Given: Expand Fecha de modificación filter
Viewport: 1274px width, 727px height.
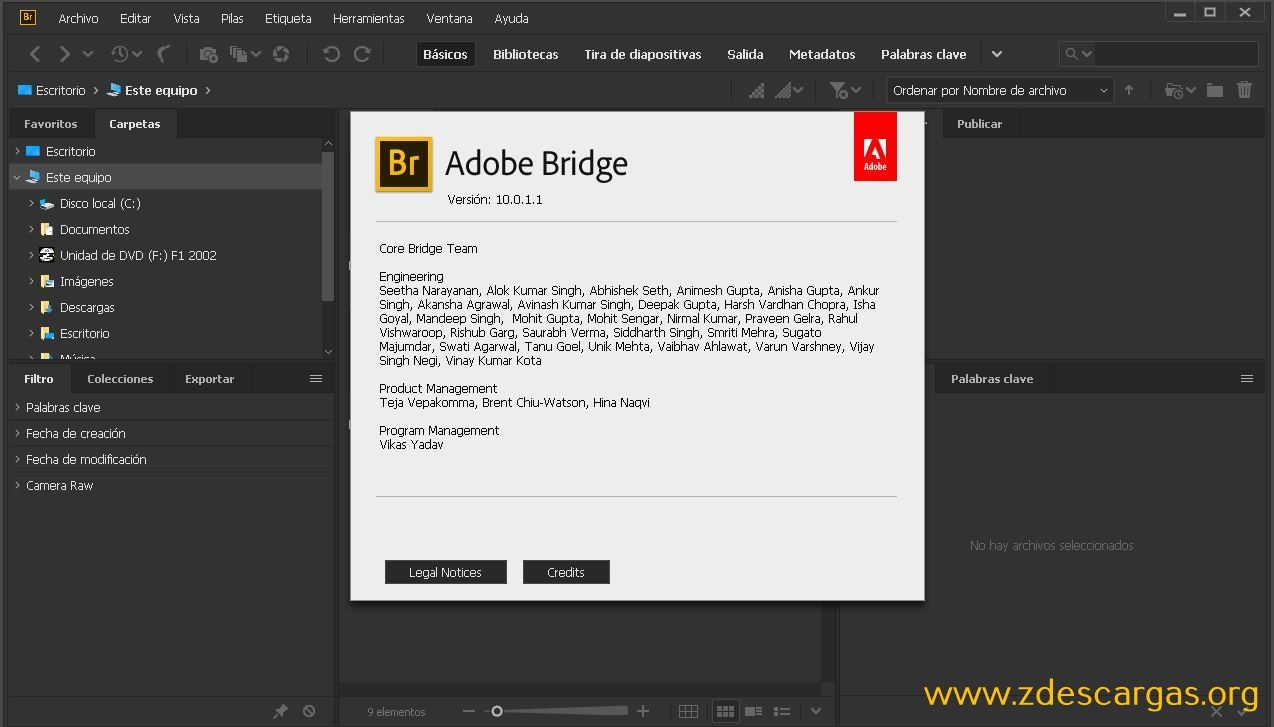Looking at the screenshot, I should (x=17, y=459).
